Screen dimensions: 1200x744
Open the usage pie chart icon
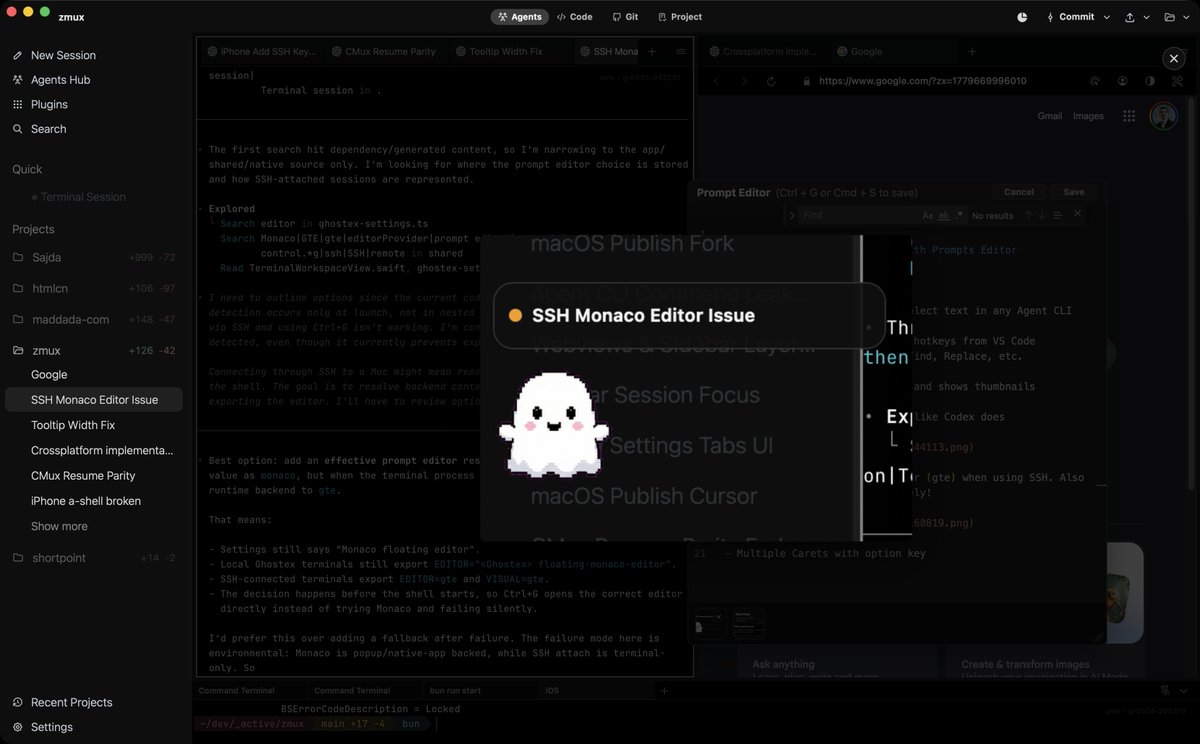coord(1022,17)
